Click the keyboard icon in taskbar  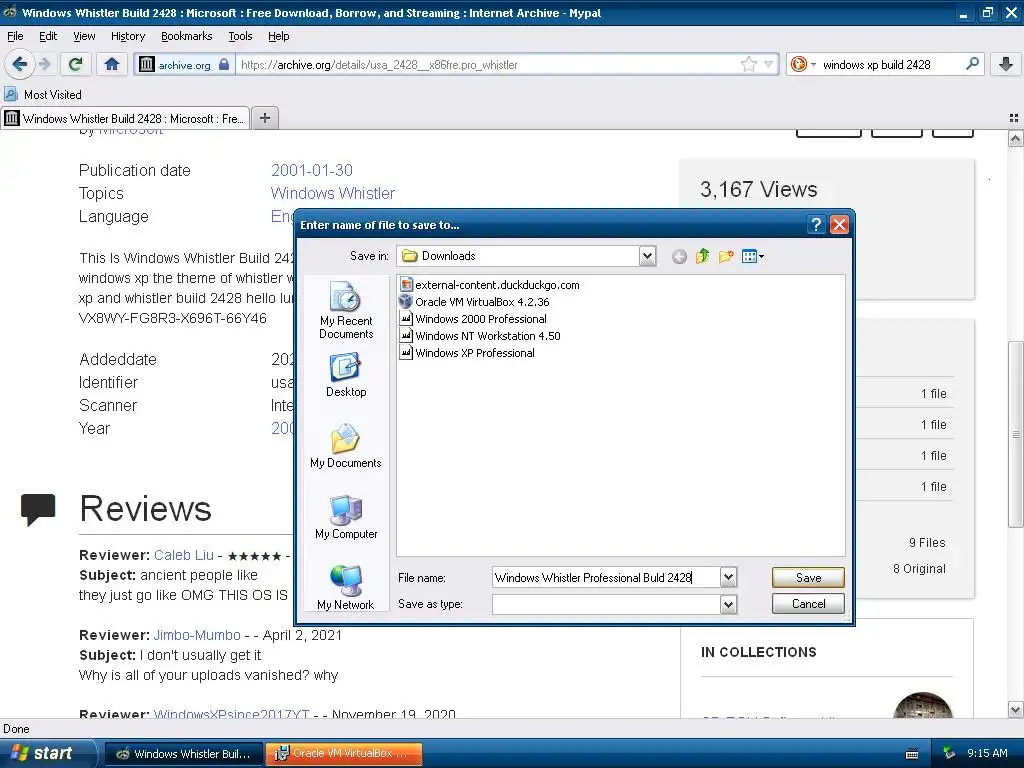912,754
